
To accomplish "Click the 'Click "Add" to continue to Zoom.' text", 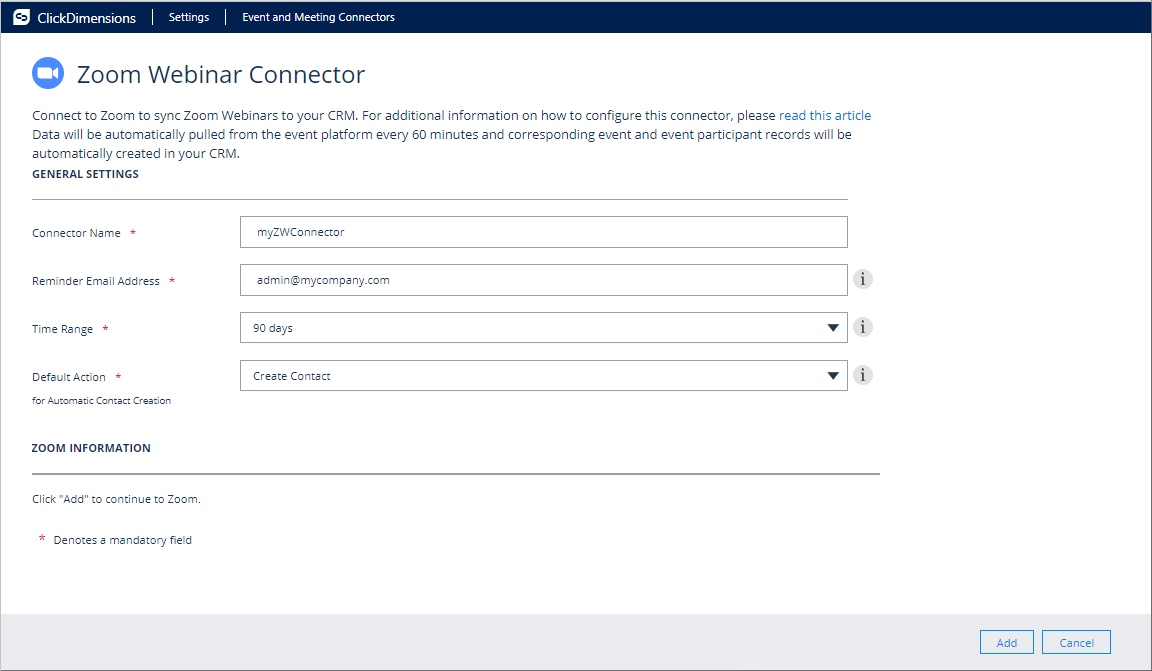I will [116, 499].
